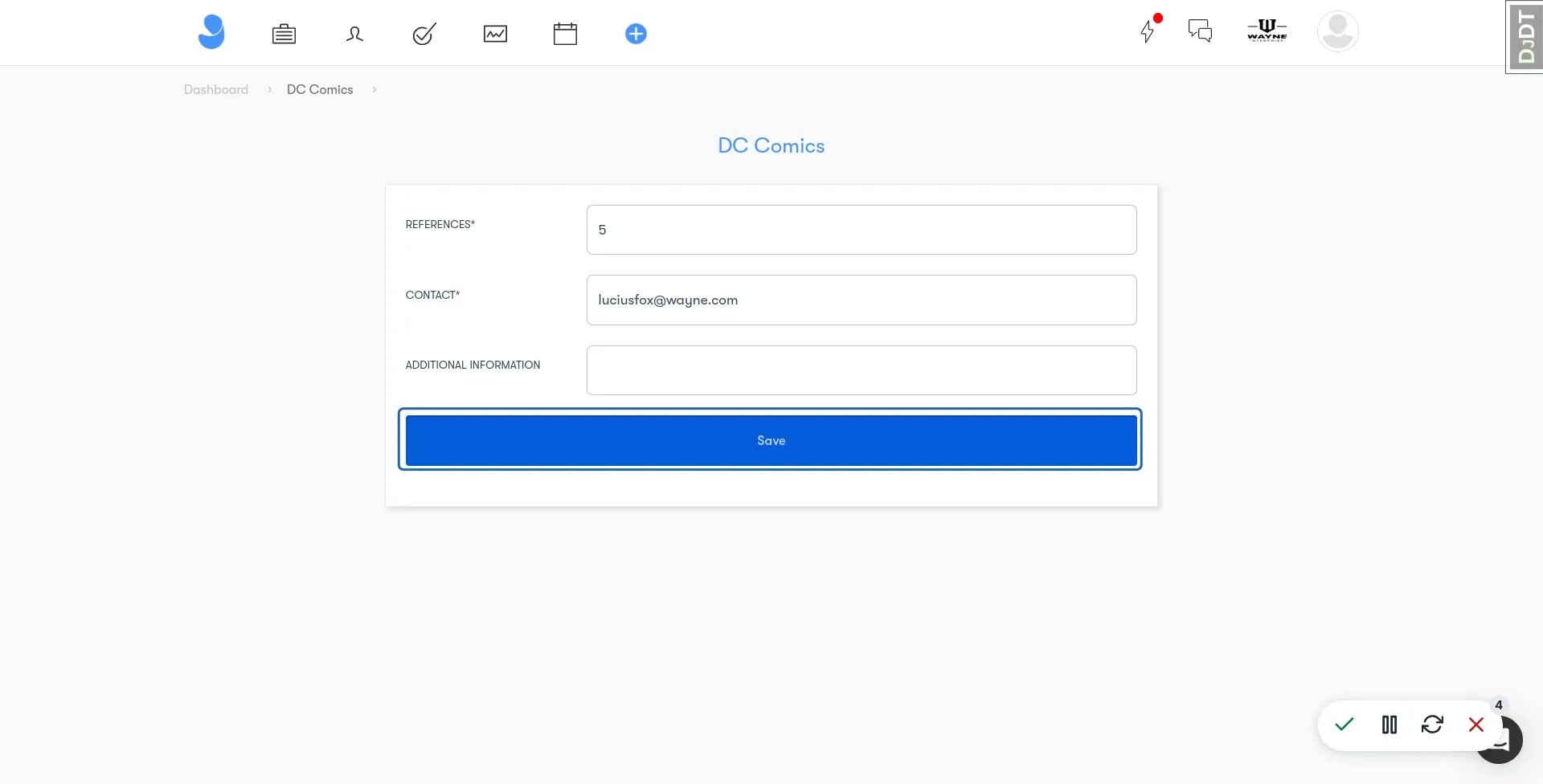This screenshot has width=1543, height=784.
Task: Click the DC Comics page heading
Action: (771, 145)
